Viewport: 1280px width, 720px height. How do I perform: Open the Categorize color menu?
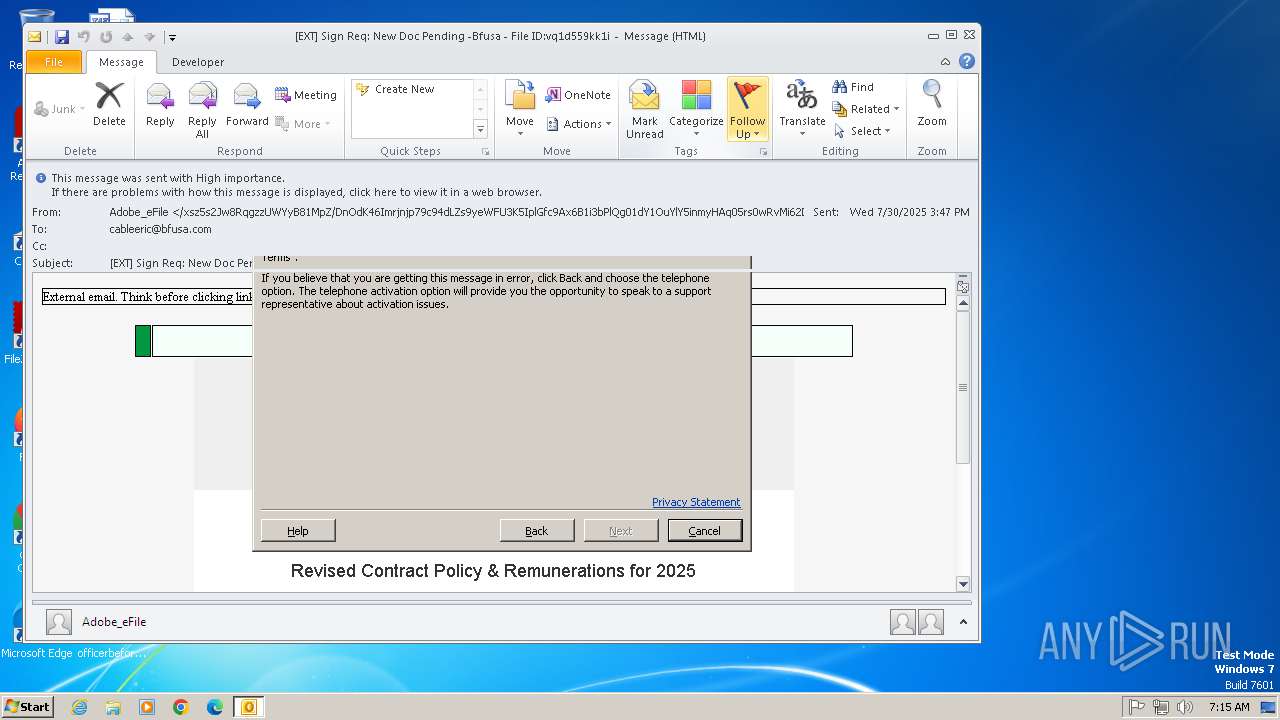[696, 110]
